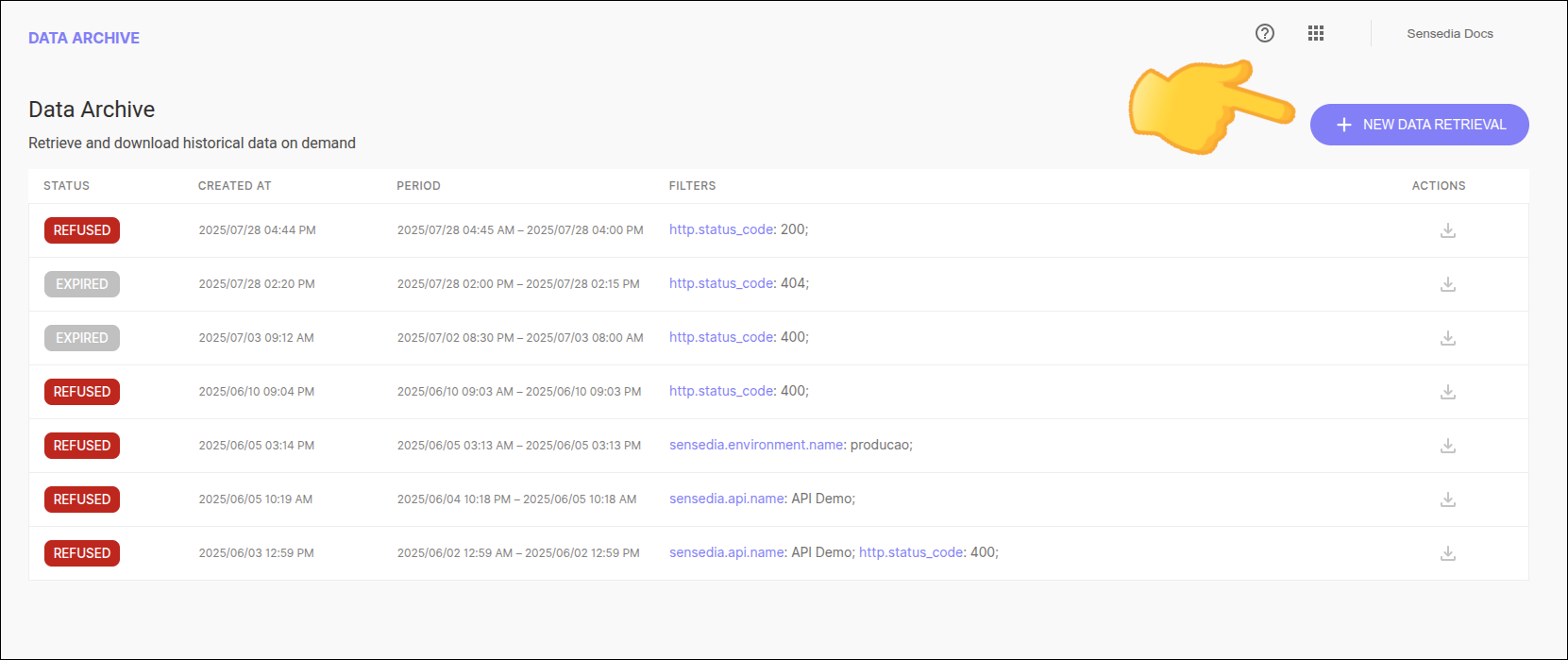Open the Sensedia Docs account menu
1568x660 pixels.
1449,34
